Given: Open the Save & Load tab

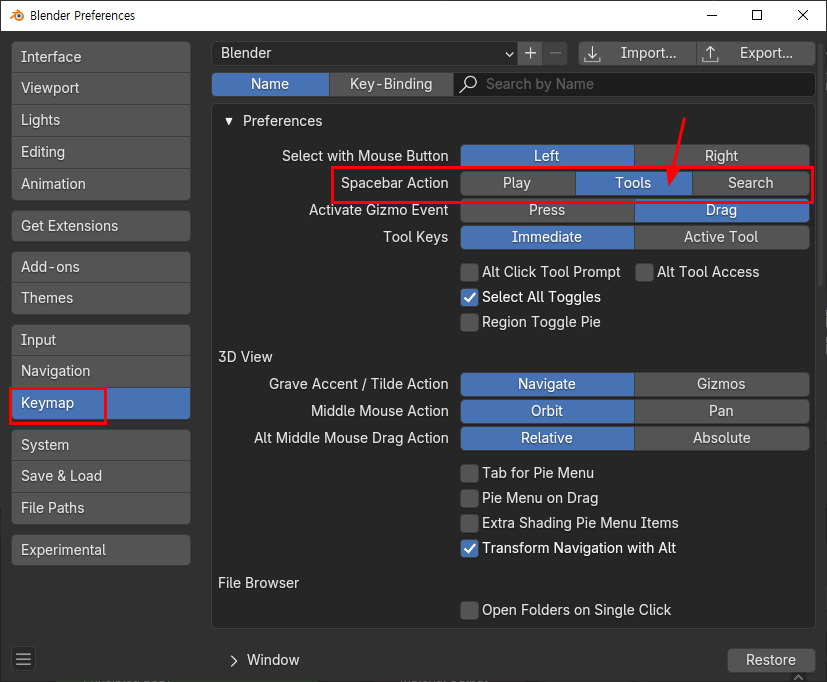Looking at the screenshot, I should [101, 476].
